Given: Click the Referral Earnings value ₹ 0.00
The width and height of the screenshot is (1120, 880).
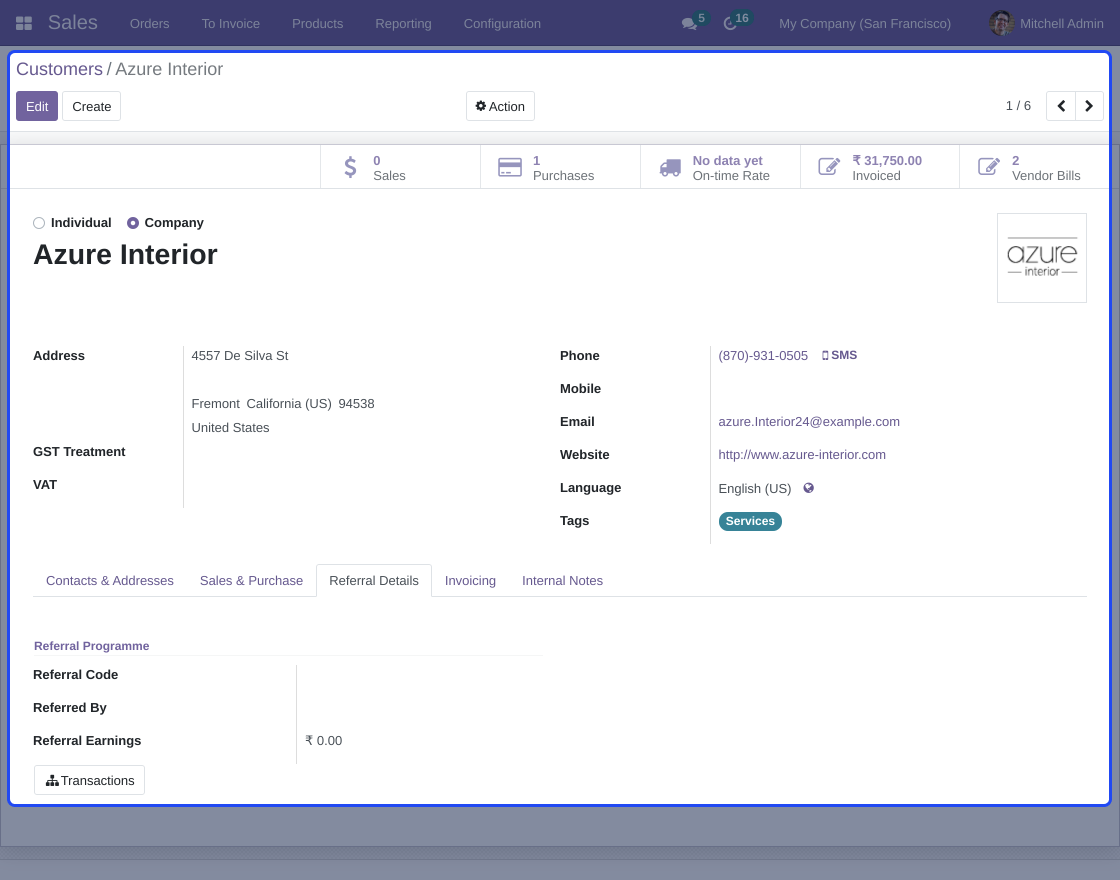Looking at the screenshot, I should point(324,741).
